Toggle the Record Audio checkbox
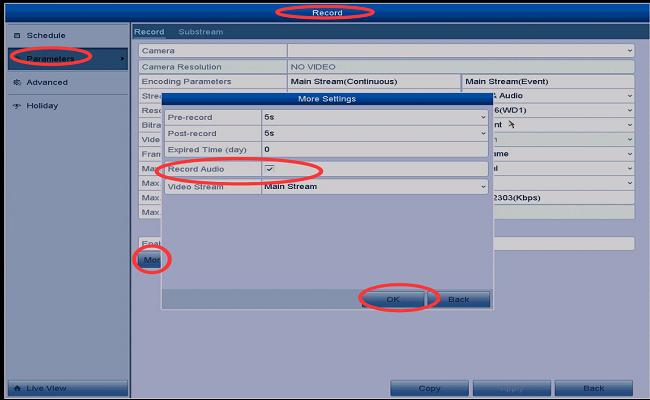The image size is (650, 400). point(269,169)
